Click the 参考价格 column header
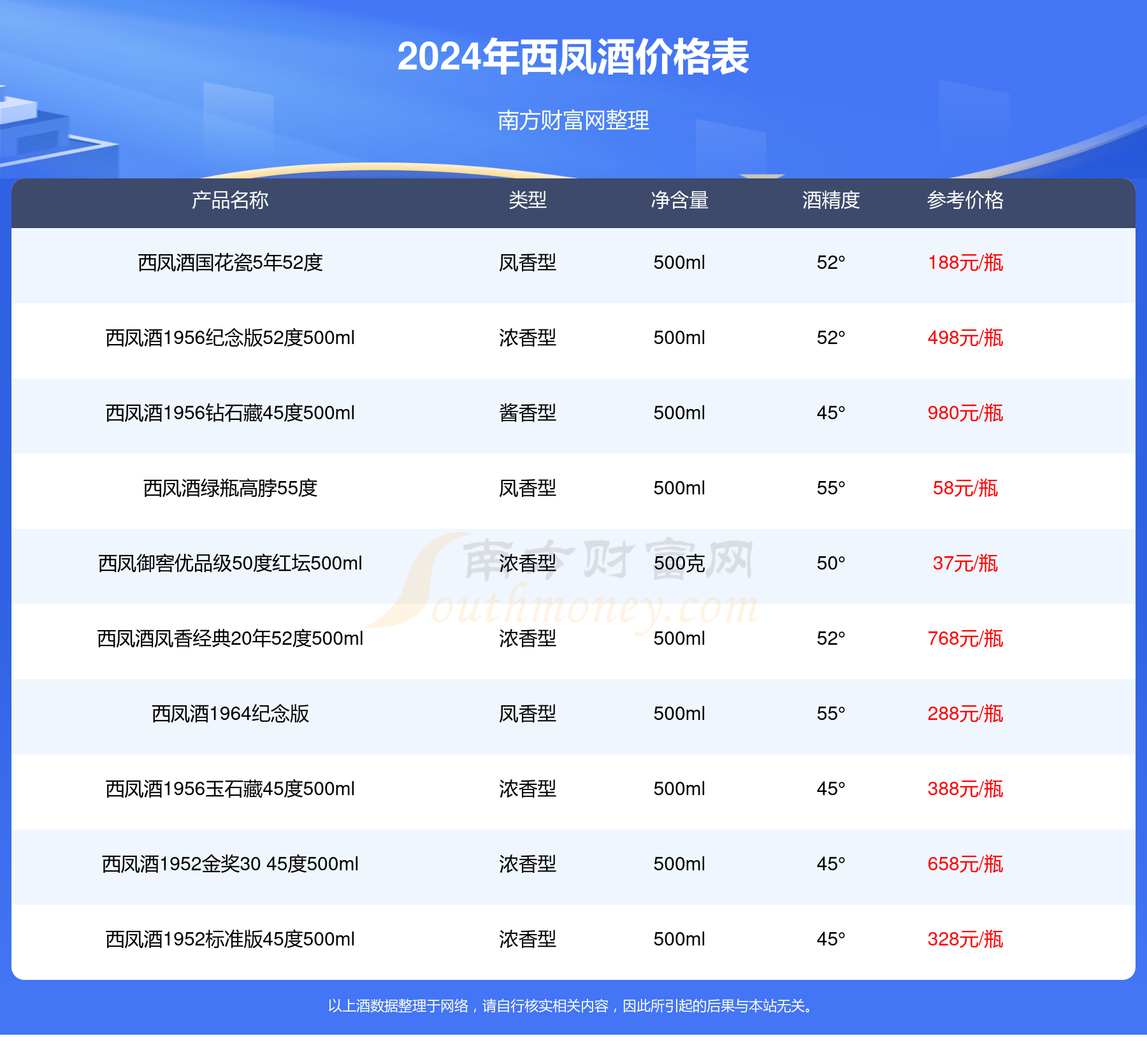The width and height of the screenshot is (1147, 1064). 965,200
